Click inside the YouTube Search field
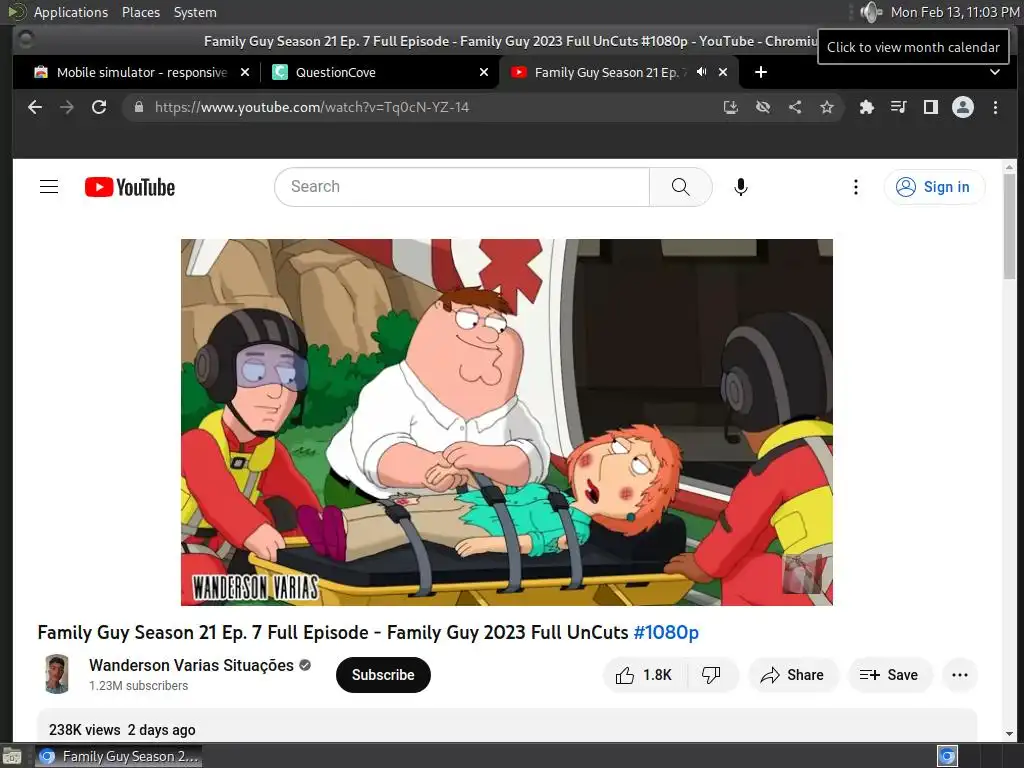Image resolution: width=1024 pixels, height=768 pixels. [x=462, y=187]
